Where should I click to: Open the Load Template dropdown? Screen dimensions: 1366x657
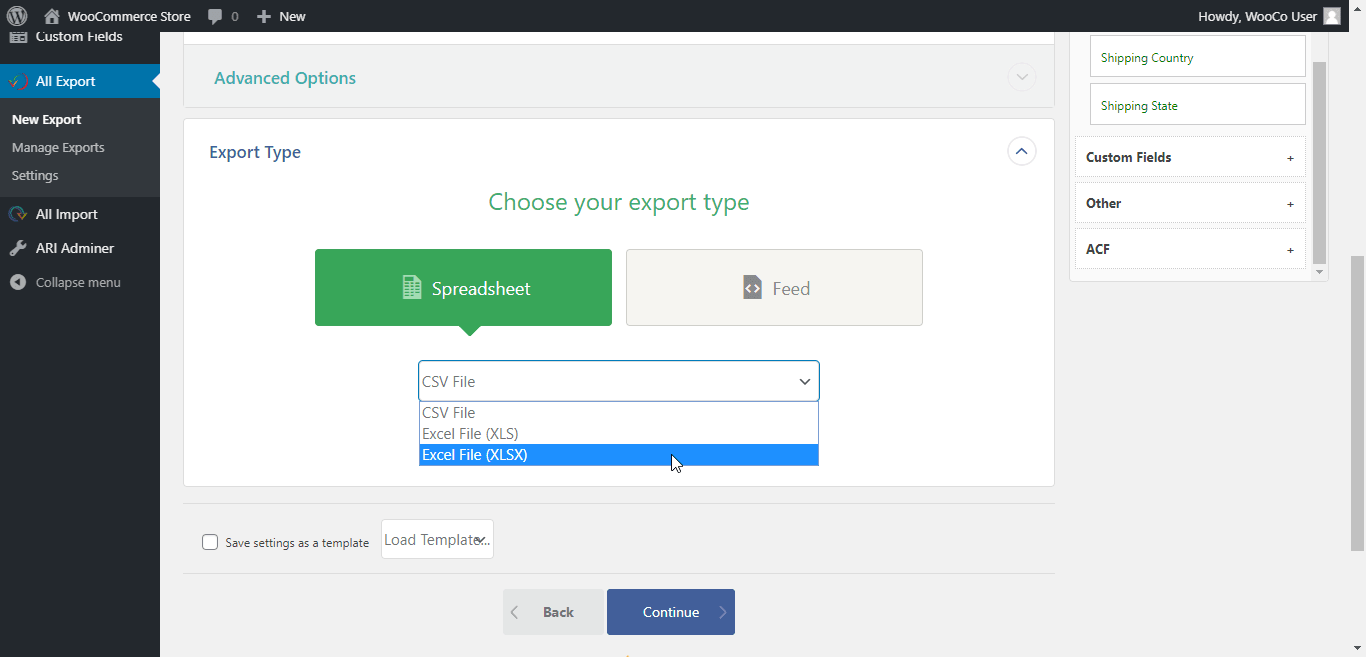click(x=437, y=539)
